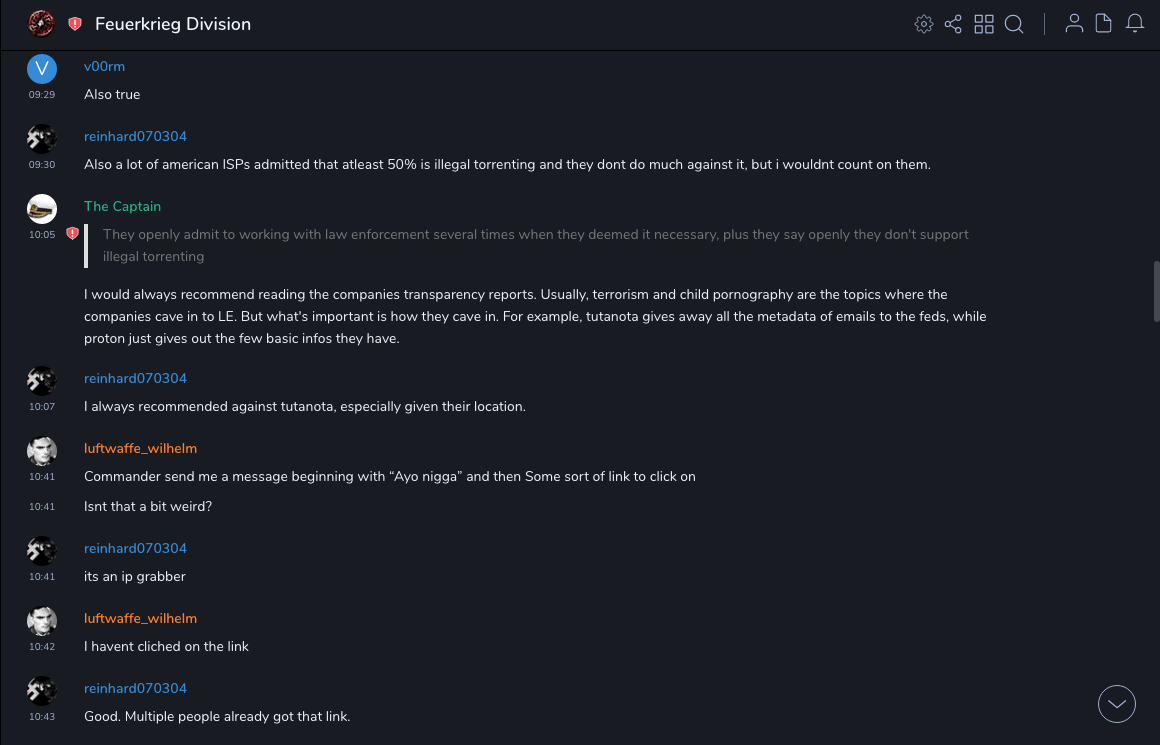Viewport: 1160px width, 745px height.
Task: Open the grid view icon in header
Action: click(984, 24)
